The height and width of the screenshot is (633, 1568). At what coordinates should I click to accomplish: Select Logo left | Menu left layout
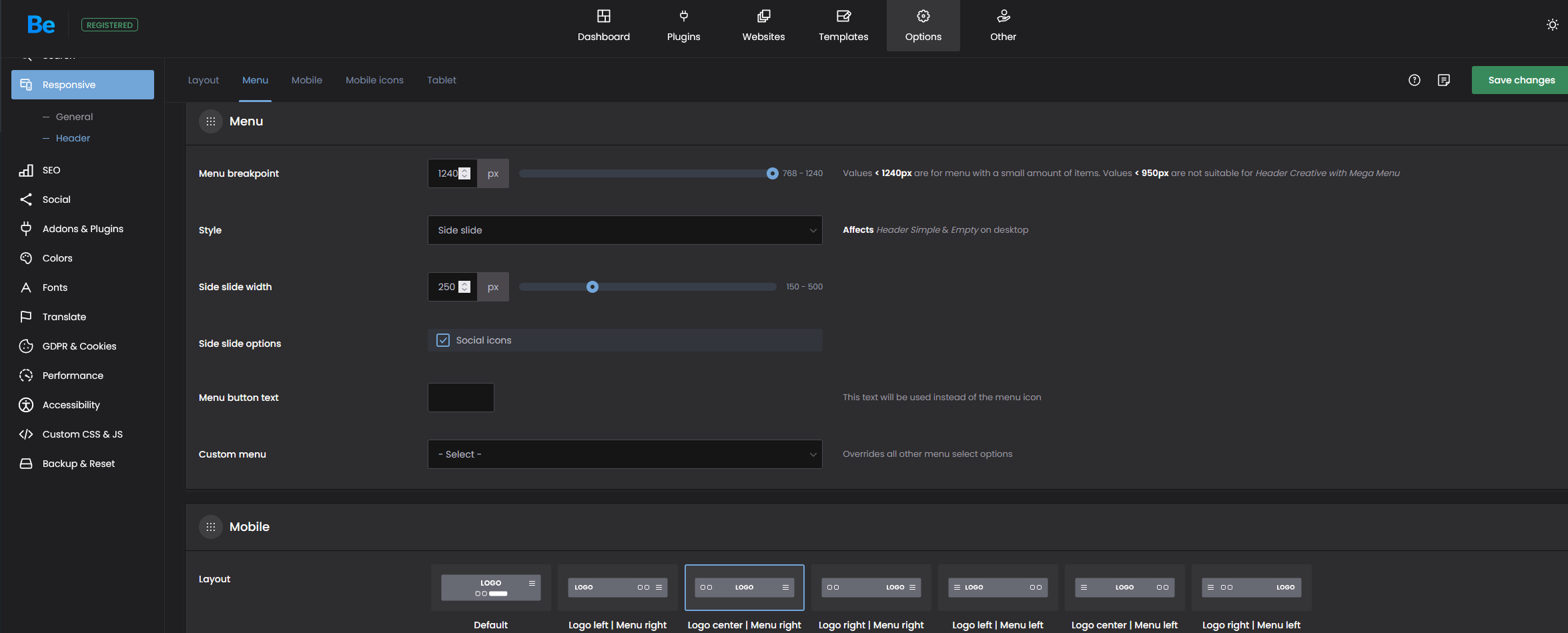tap(998, 588)
